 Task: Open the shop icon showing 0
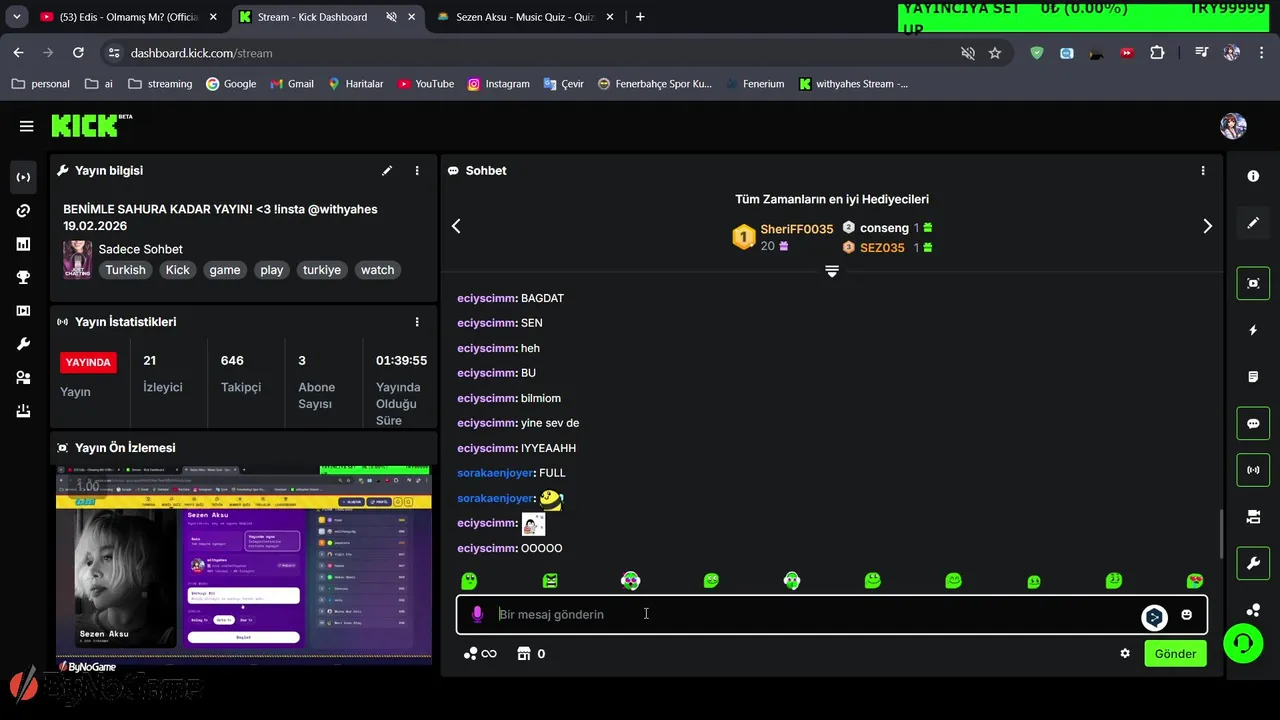tap(531, 654)
